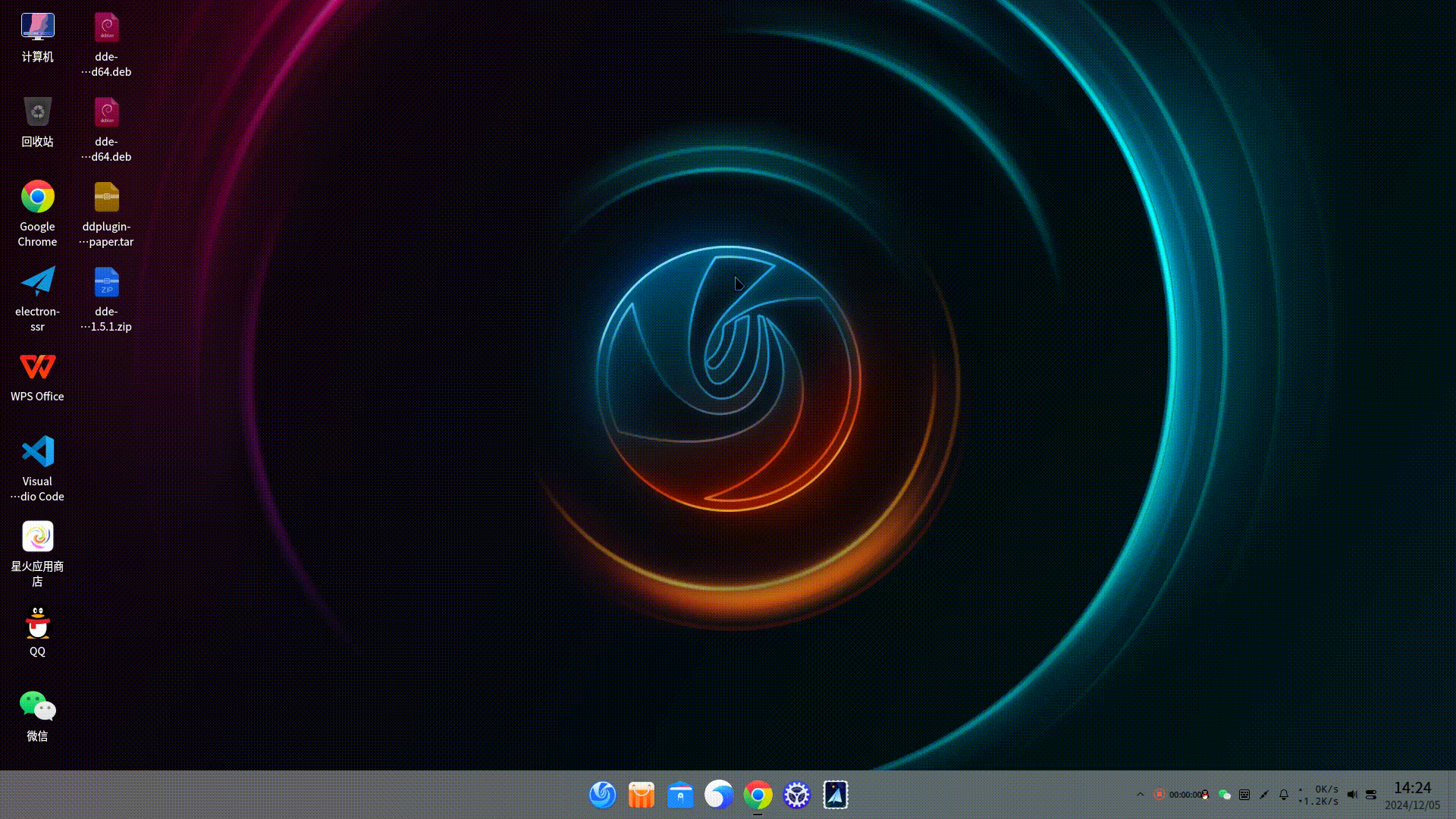Select the top dde-…d64.deb file
This screenshot has height=819, width=1456.
107,45
